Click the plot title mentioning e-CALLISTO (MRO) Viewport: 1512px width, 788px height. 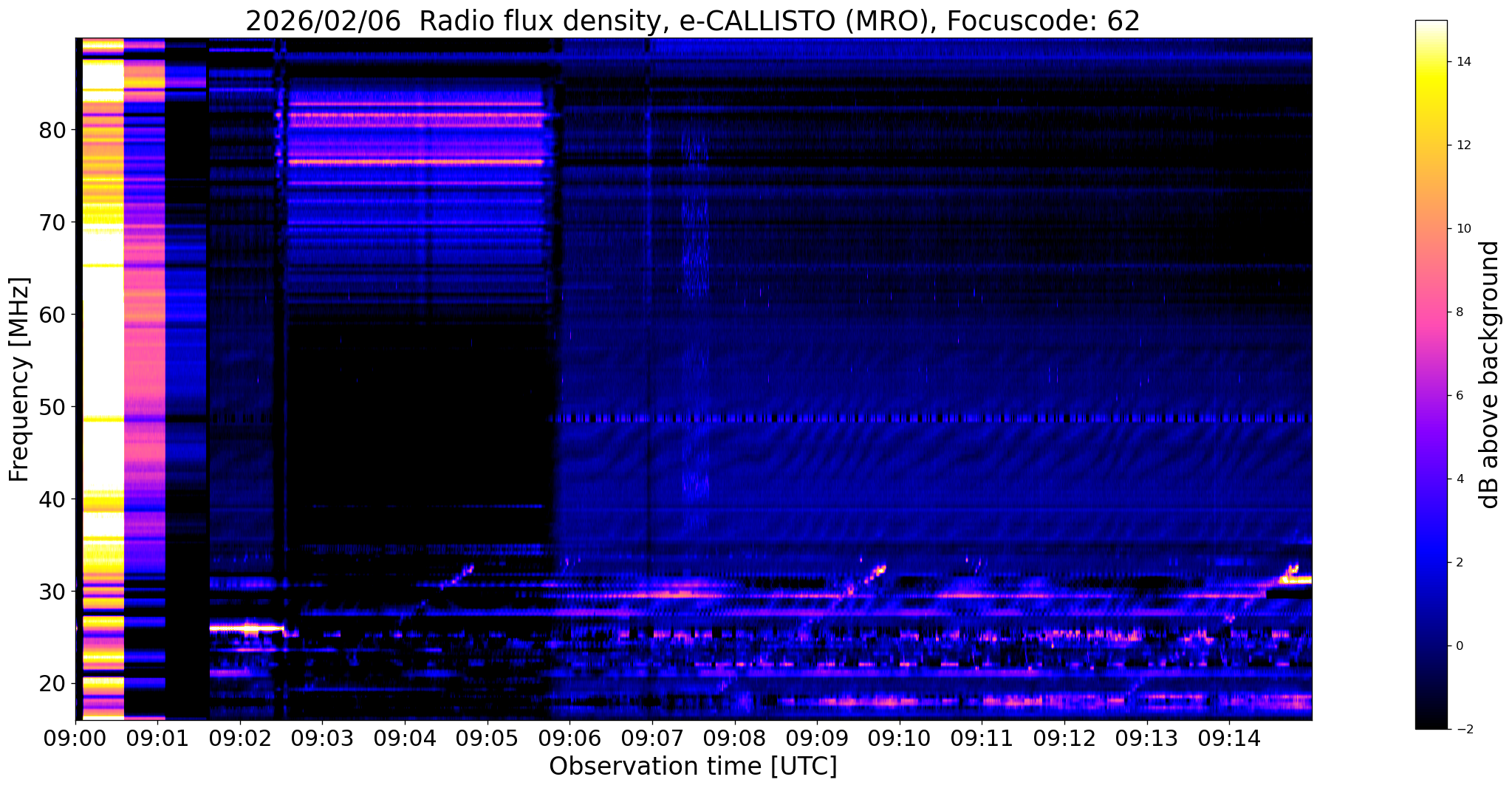[693, 21]
